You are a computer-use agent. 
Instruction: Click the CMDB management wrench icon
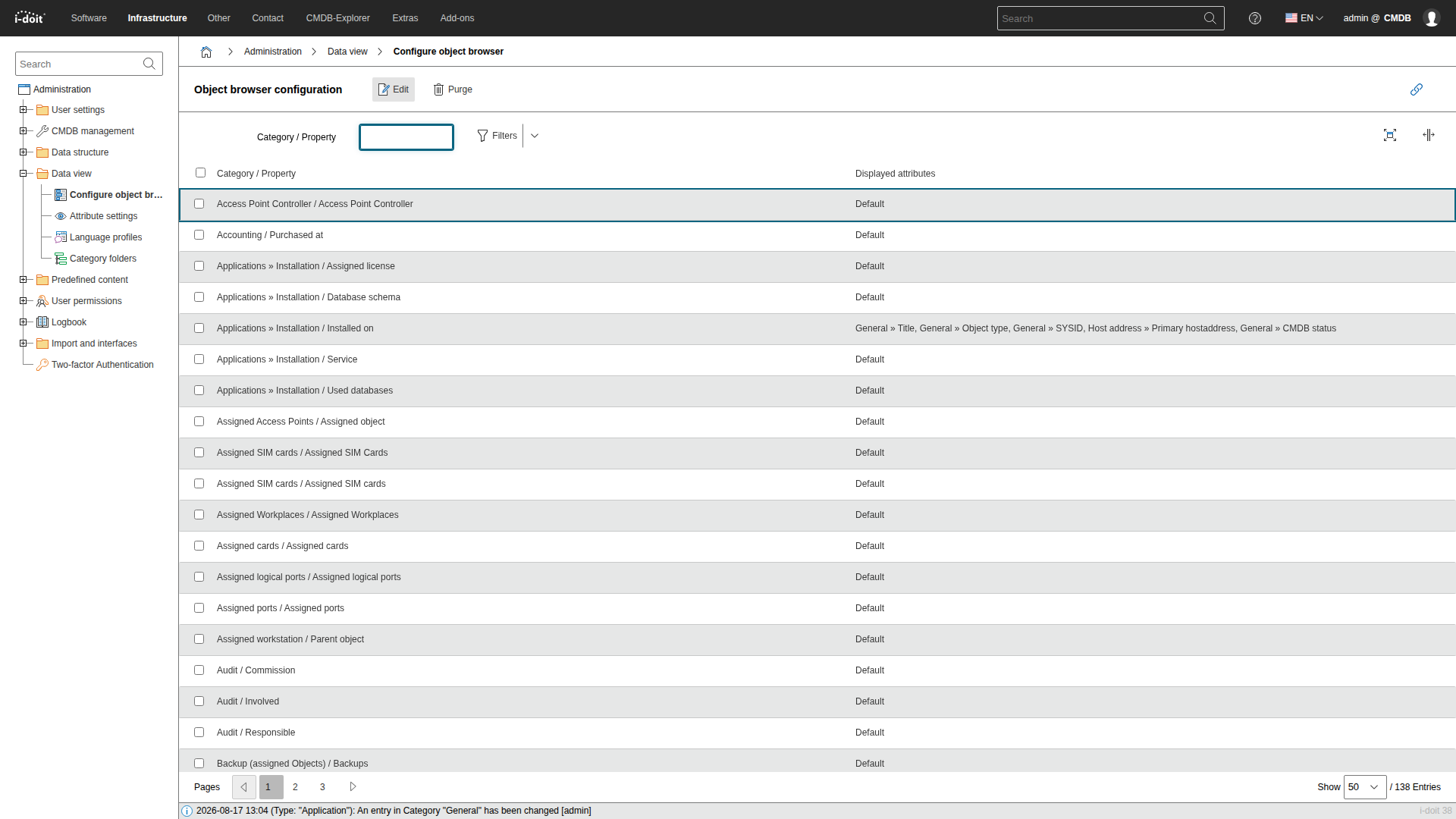coord(42,131)
